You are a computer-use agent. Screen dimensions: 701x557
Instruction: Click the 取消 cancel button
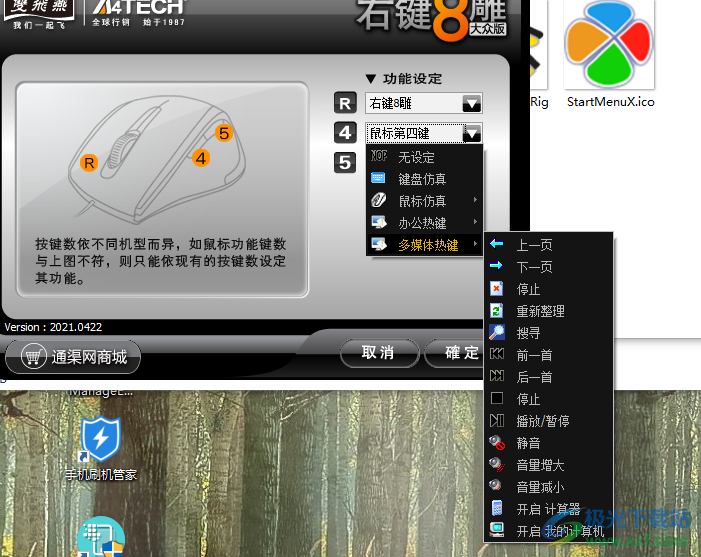point(379,353)
